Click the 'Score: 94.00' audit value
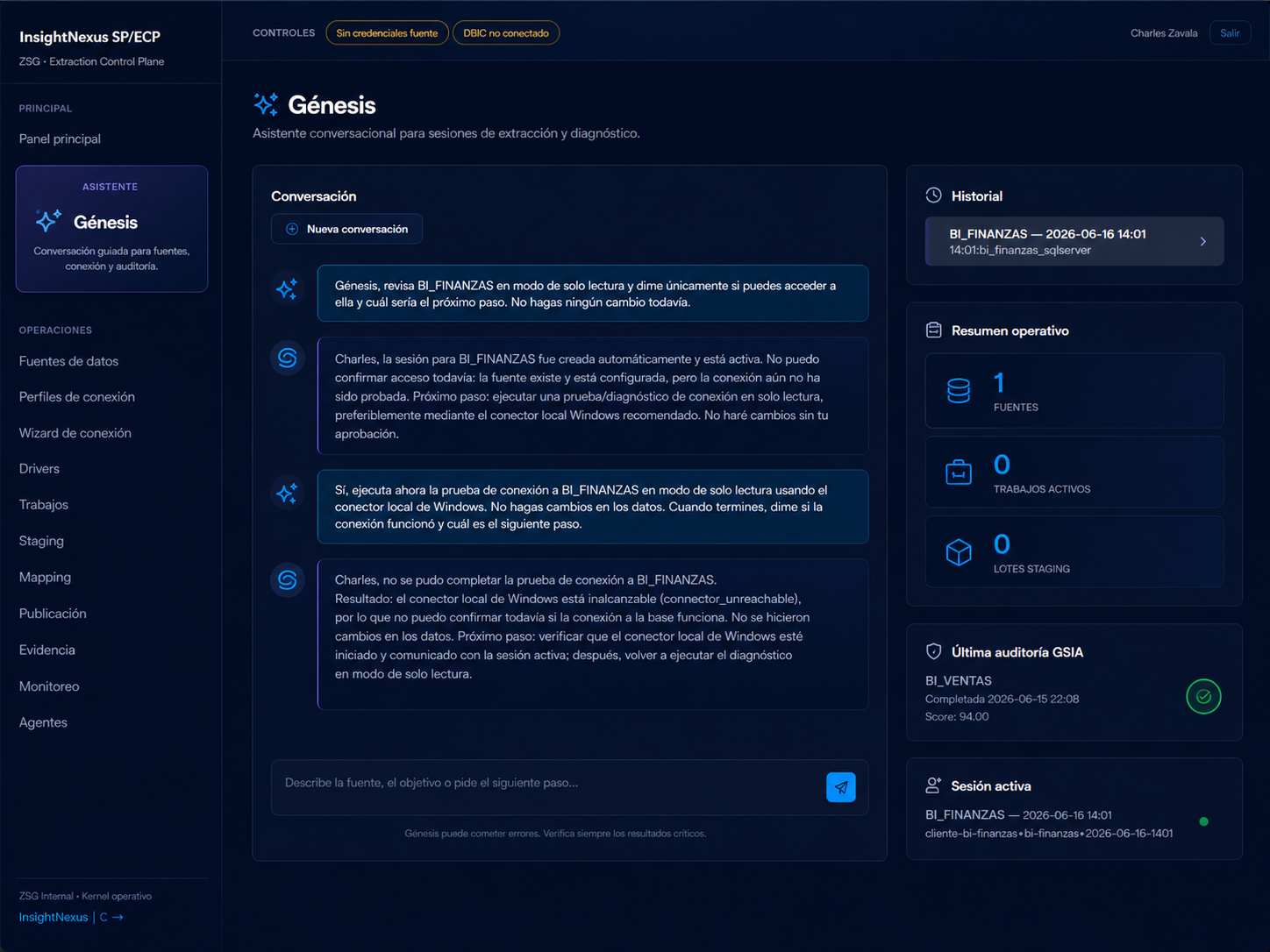 click(x=957, y=716)
